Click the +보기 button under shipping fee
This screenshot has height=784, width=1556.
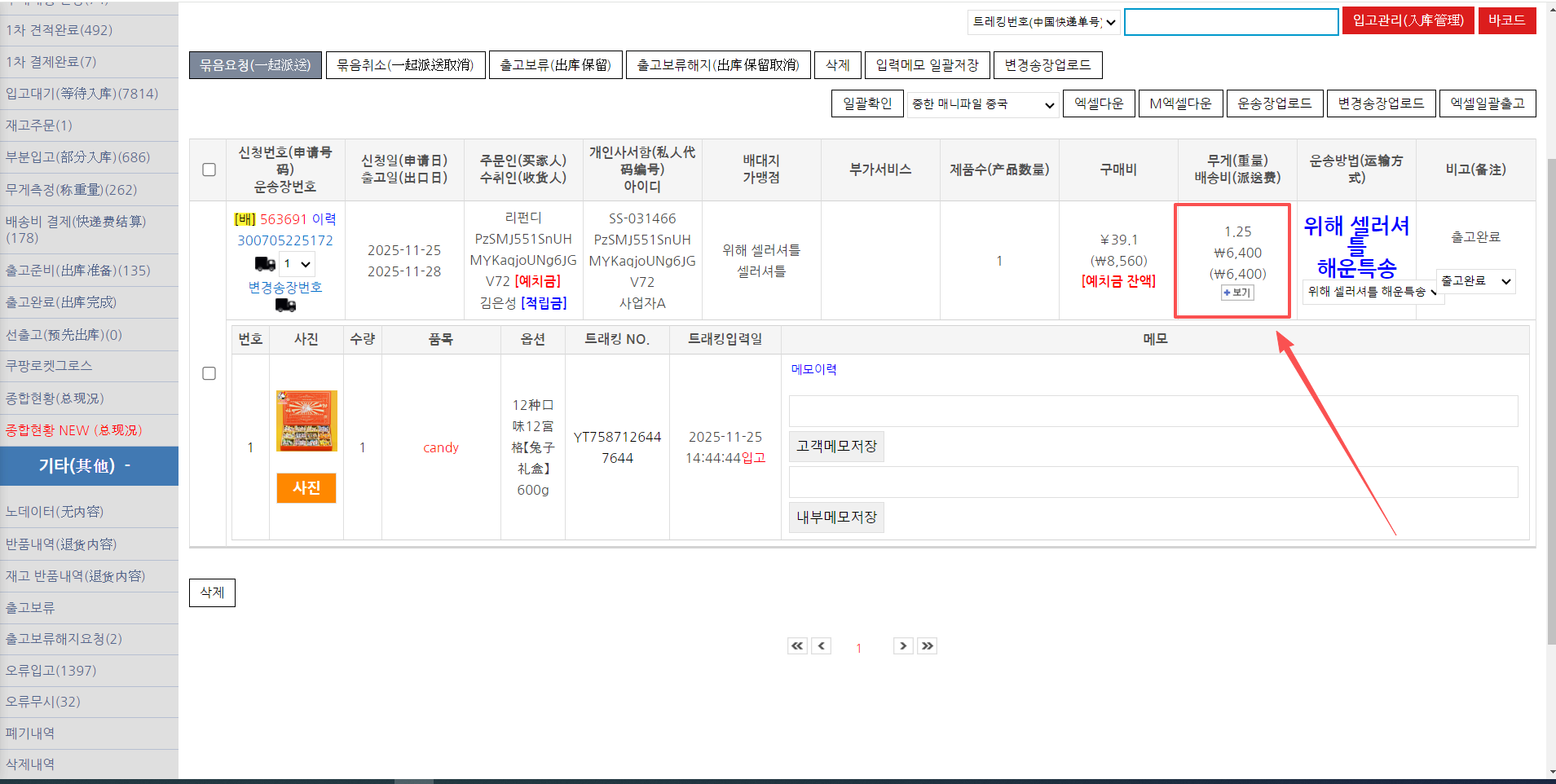tap(1237, 293)
